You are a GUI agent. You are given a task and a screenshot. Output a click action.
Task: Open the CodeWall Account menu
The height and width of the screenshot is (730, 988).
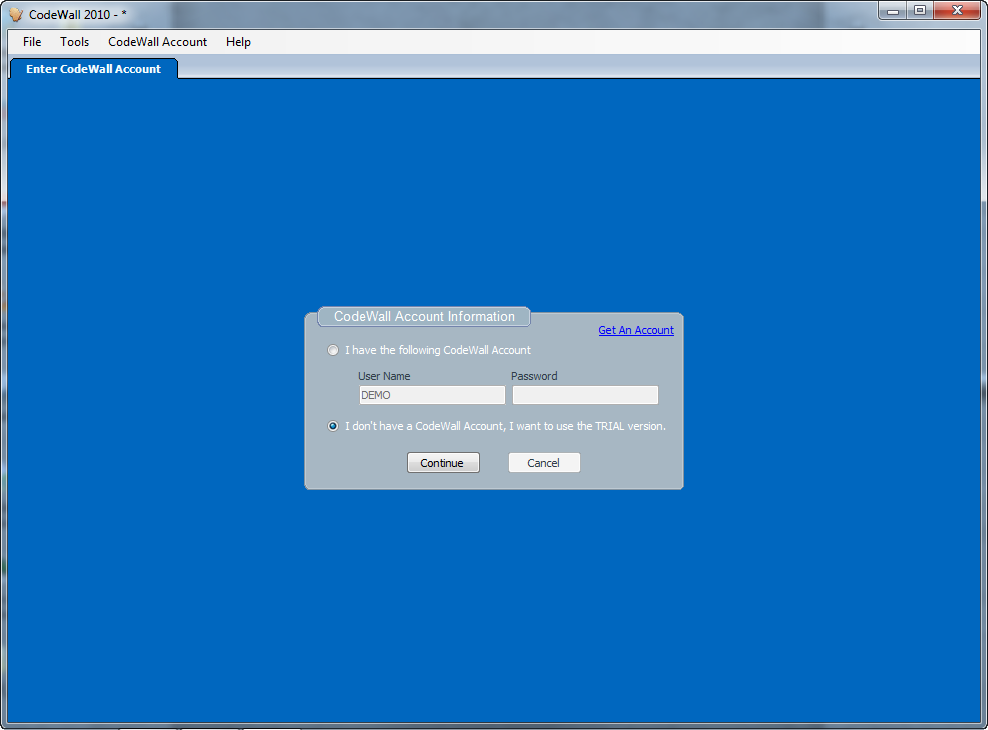pyautogui.click(x=156, y=42)
